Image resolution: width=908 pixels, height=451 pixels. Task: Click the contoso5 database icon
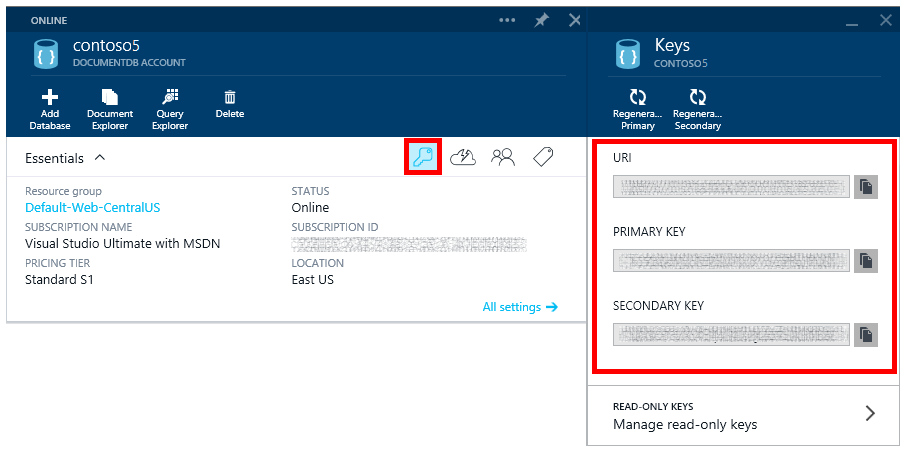pos(45,53)
